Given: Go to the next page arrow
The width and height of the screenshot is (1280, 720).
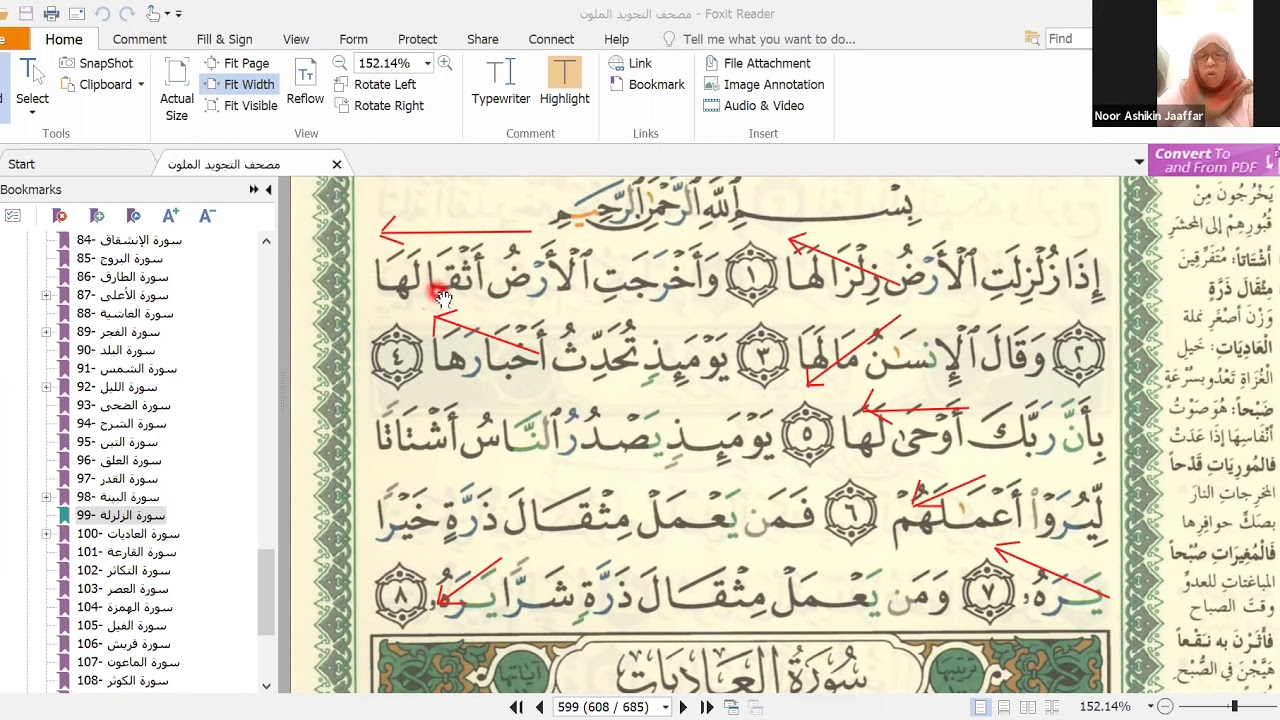Looking at the screenshot, I should [683, 707].
